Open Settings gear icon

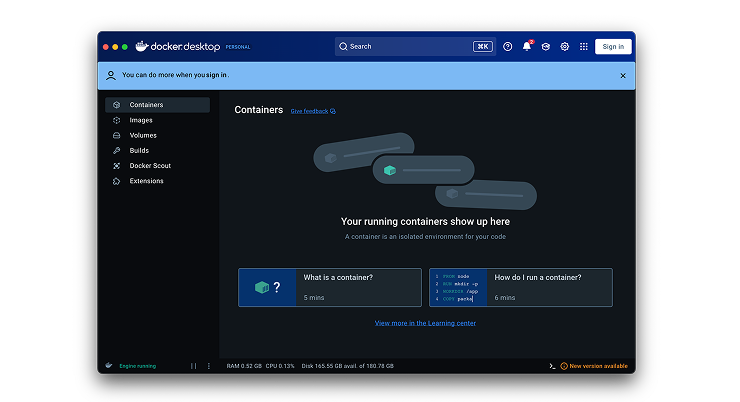564,46
